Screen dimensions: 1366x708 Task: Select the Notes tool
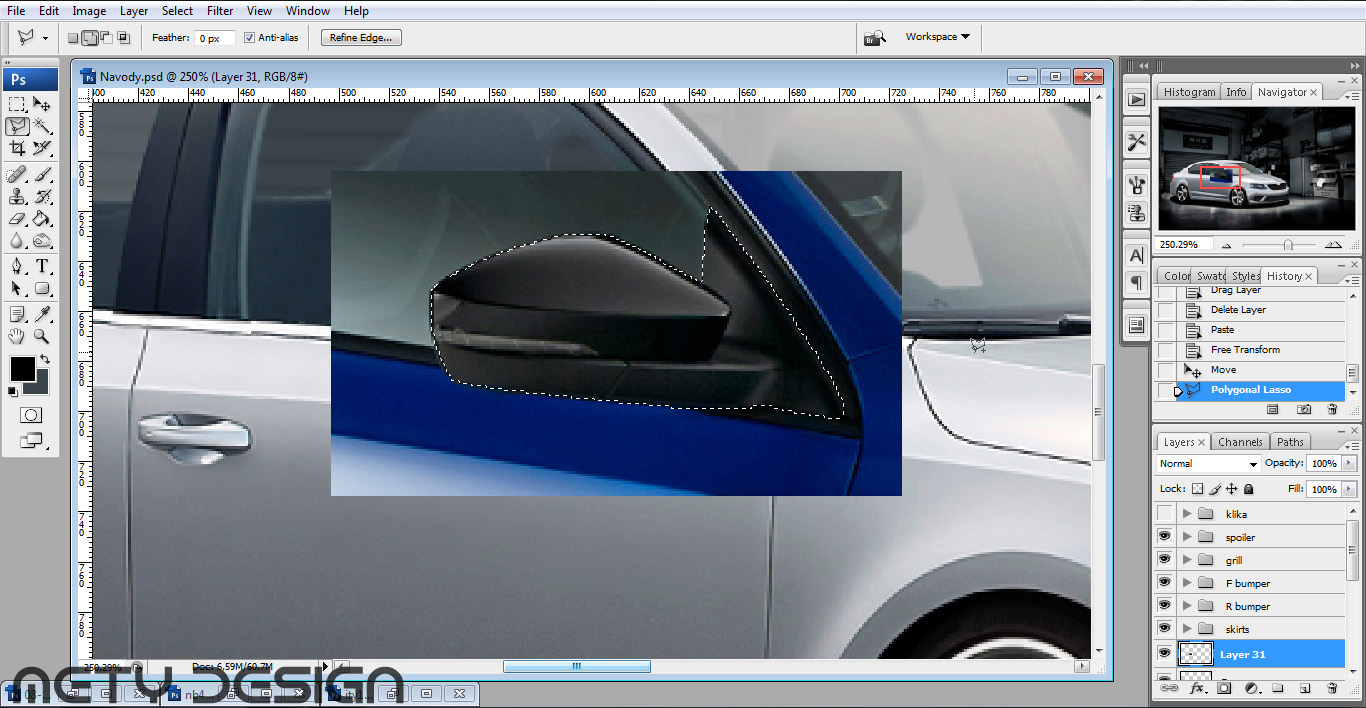point(17,315)
